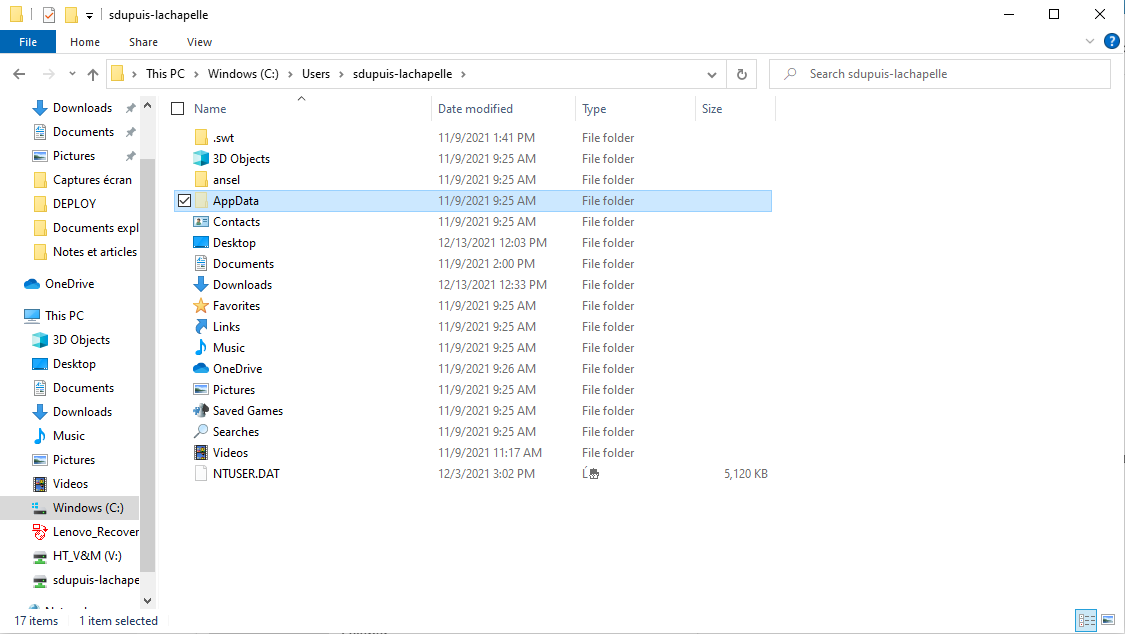Open the File menu
The height and width of the screenshot is (634, 1125).
[x=28, y=42]
